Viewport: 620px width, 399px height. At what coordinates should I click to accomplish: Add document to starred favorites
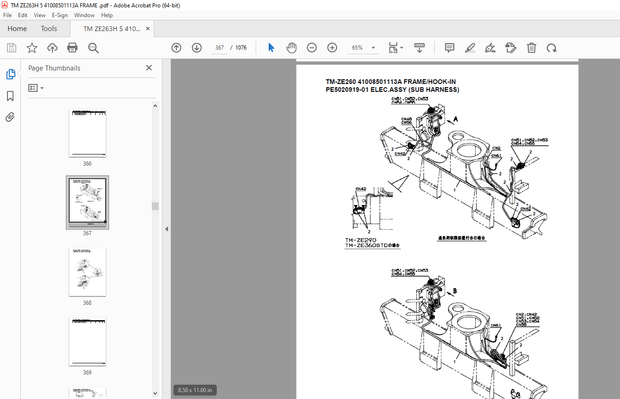pyautogui.click(x=32, y=48)
